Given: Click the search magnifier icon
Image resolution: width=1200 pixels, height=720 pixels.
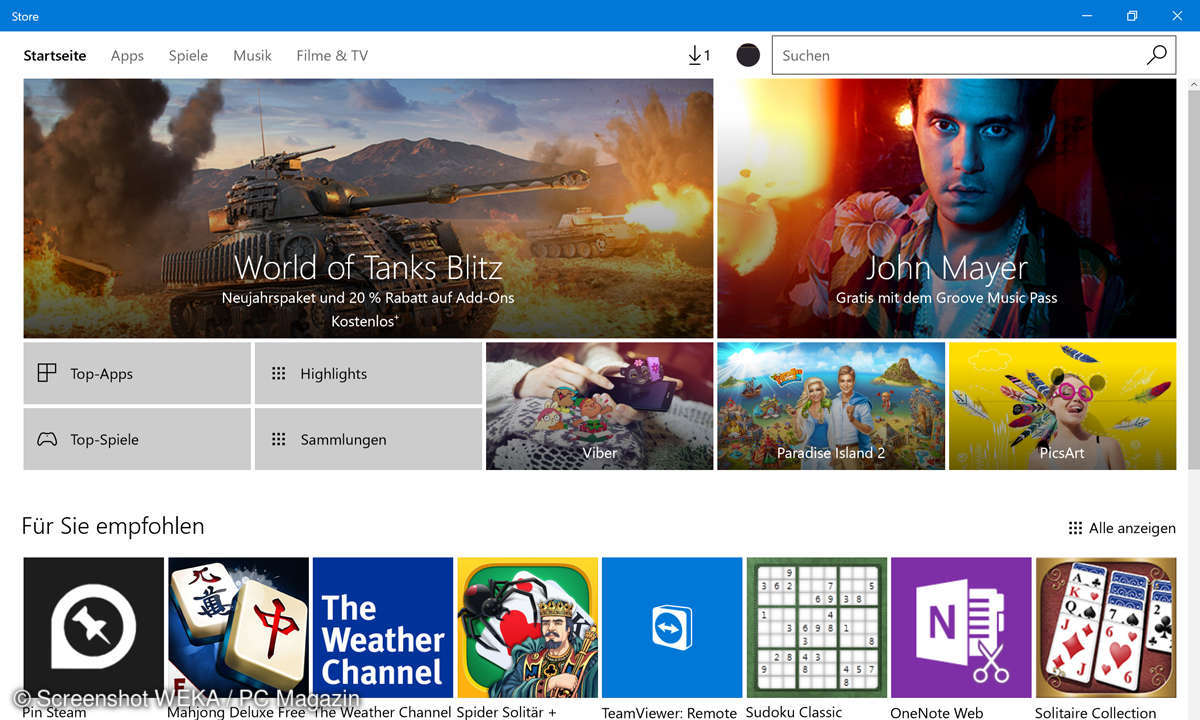Looking at the screenshot, I should tap(1156, 55).
